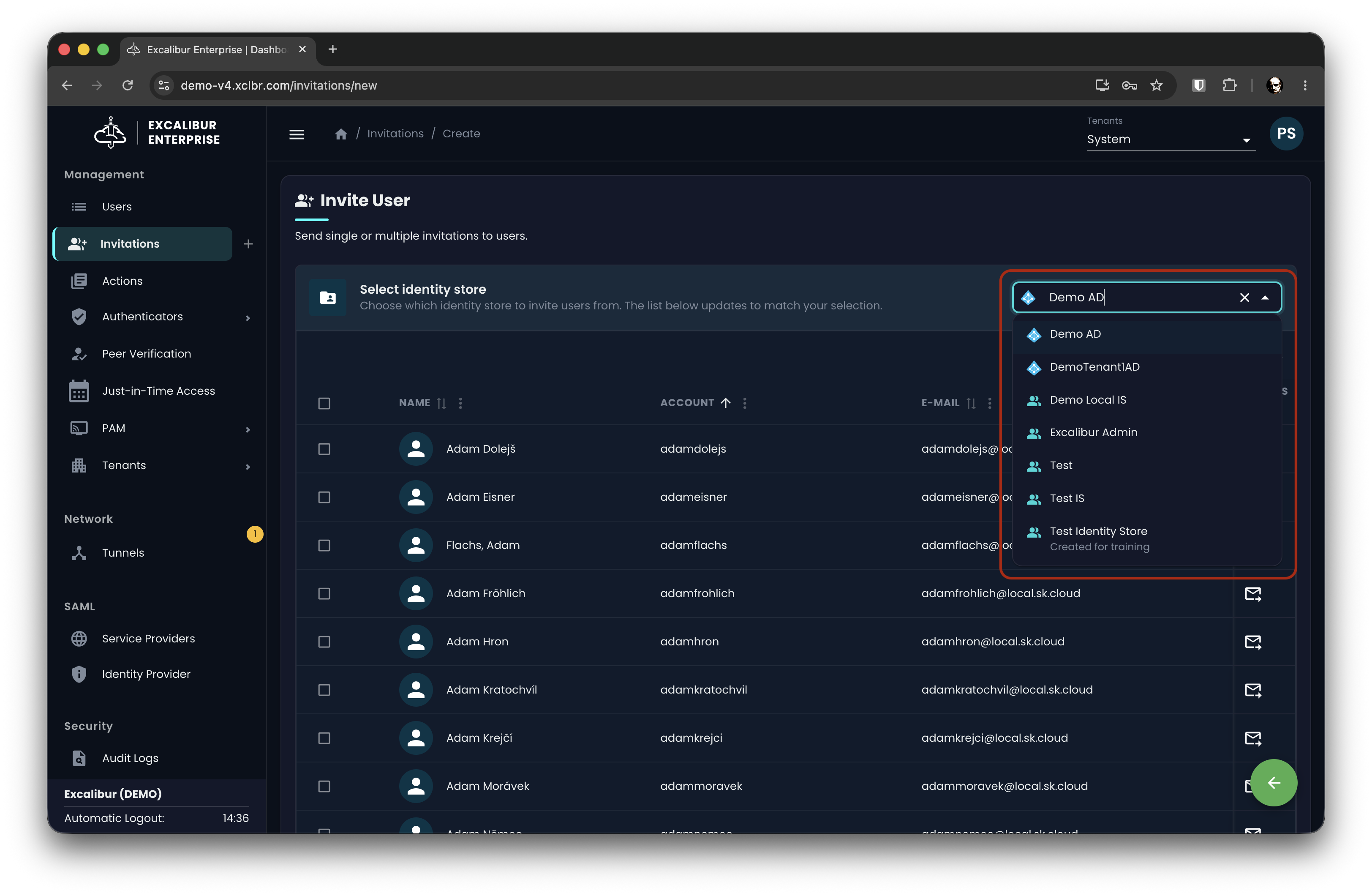Send invitation to Adam Kratochvíl via envelope icon
Image resolution: width=1372 pixels, height=896 pixels.
(x=1253, y=690)
